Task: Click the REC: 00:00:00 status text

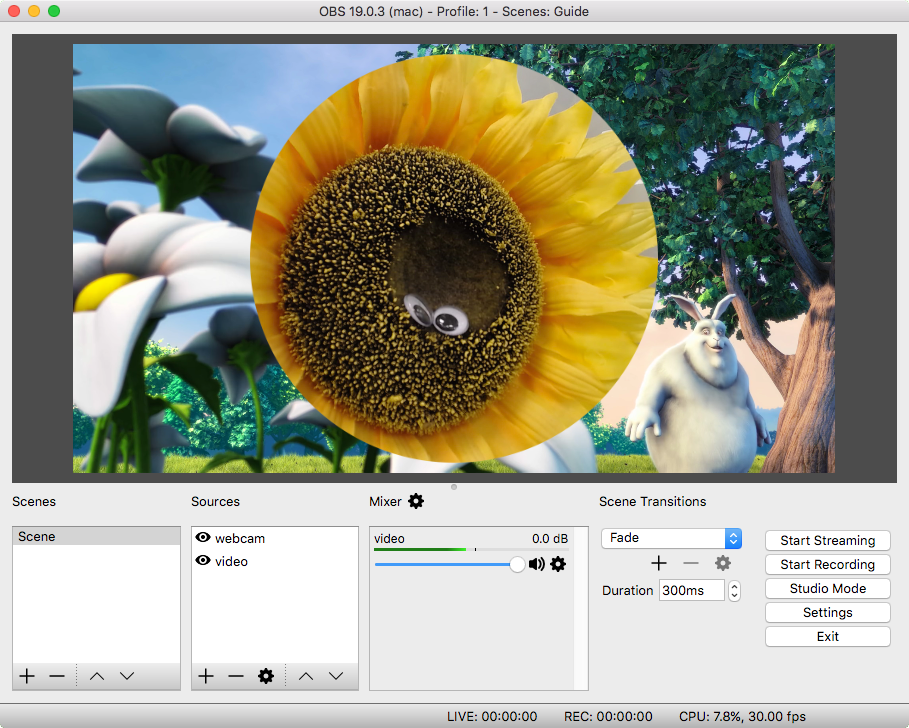Action: click(x=608, y=716)
